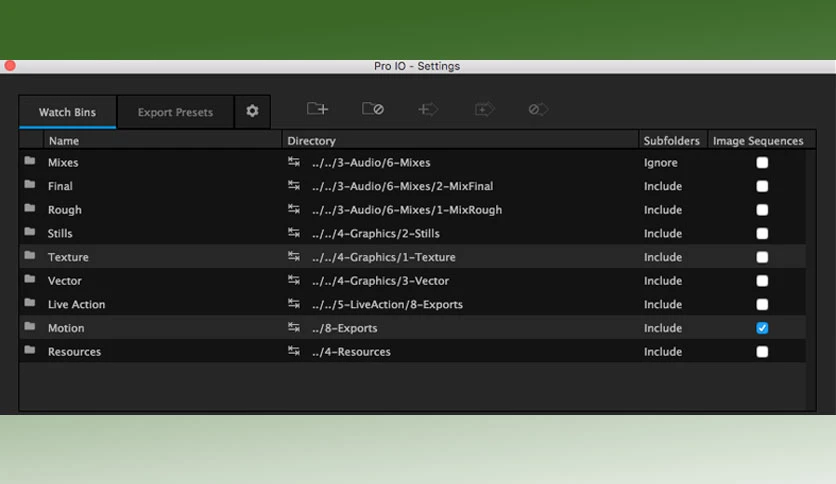Click the duplicate export preset icon
This screenshot has width=836, height=484.
pos(484,109)
